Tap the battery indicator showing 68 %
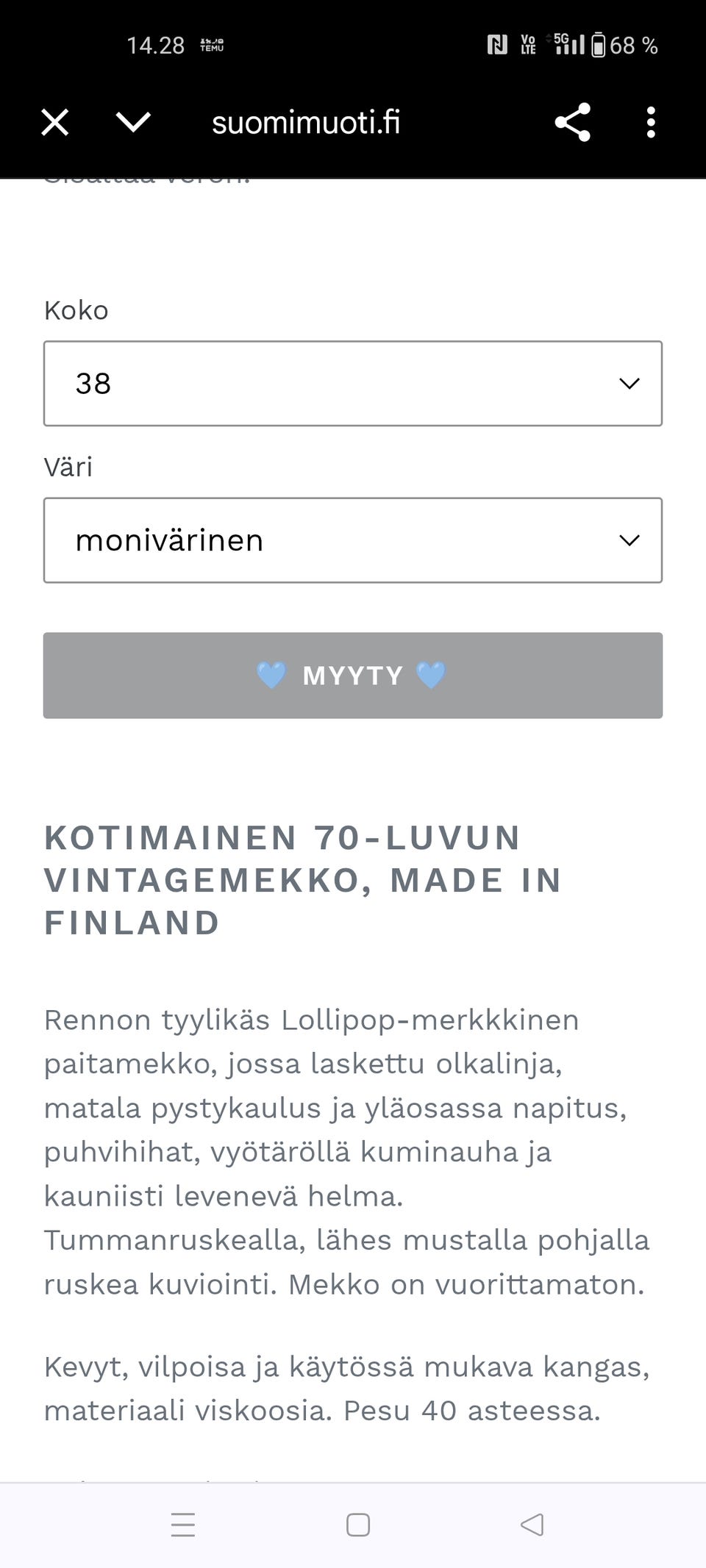706x1568 pixels. tap(624, 46)
